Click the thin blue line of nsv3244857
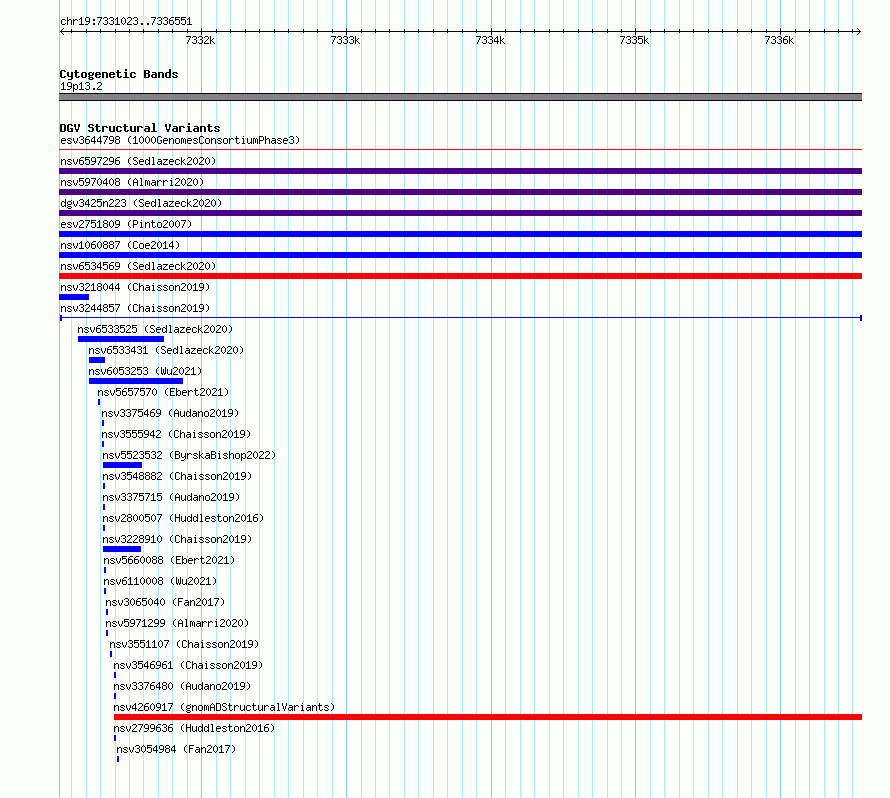Screen dimensions: 890x798 (x=460, y=318)
